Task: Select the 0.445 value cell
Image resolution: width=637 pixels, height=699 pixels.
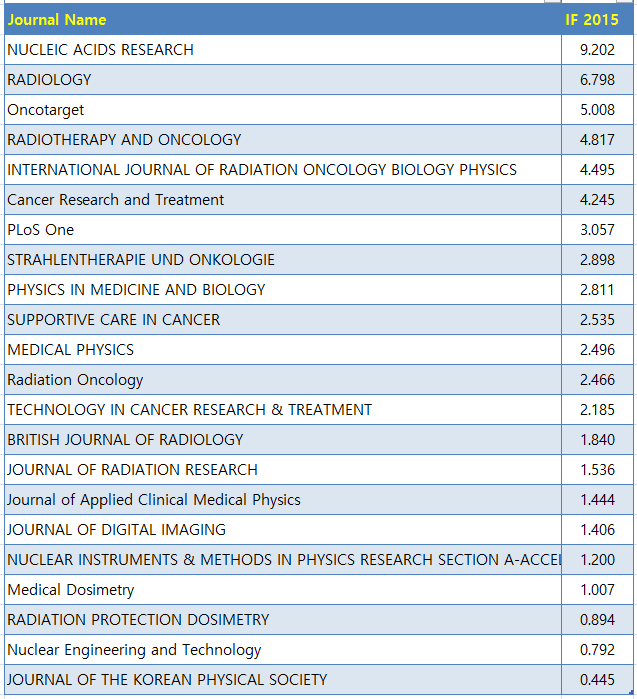Action: tap(597, 679)
